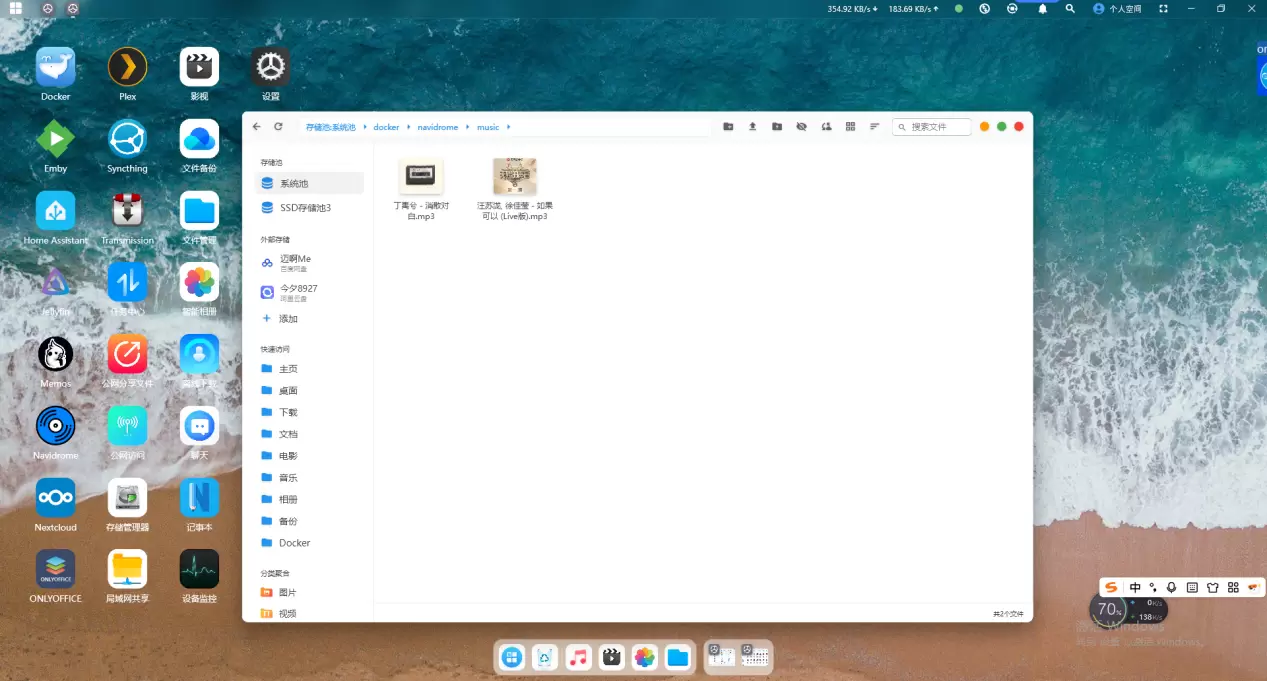Click 添加 to add external storage
The image size is (1267, 681).
pyautogui.click(x=288, y=319)
